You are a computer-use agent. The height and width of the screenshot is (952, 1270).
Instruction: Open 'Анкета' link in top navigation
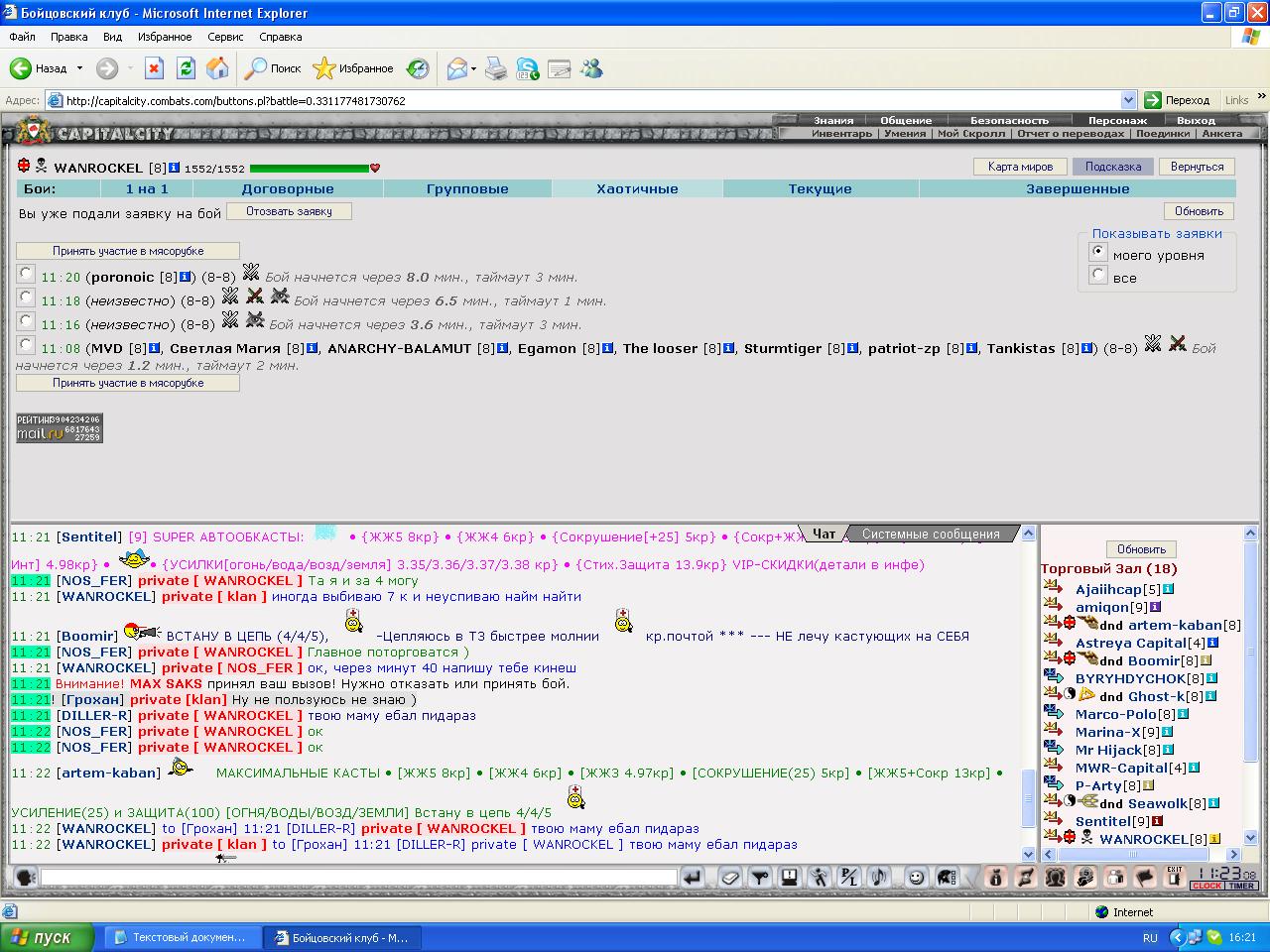click(1221, 134)
